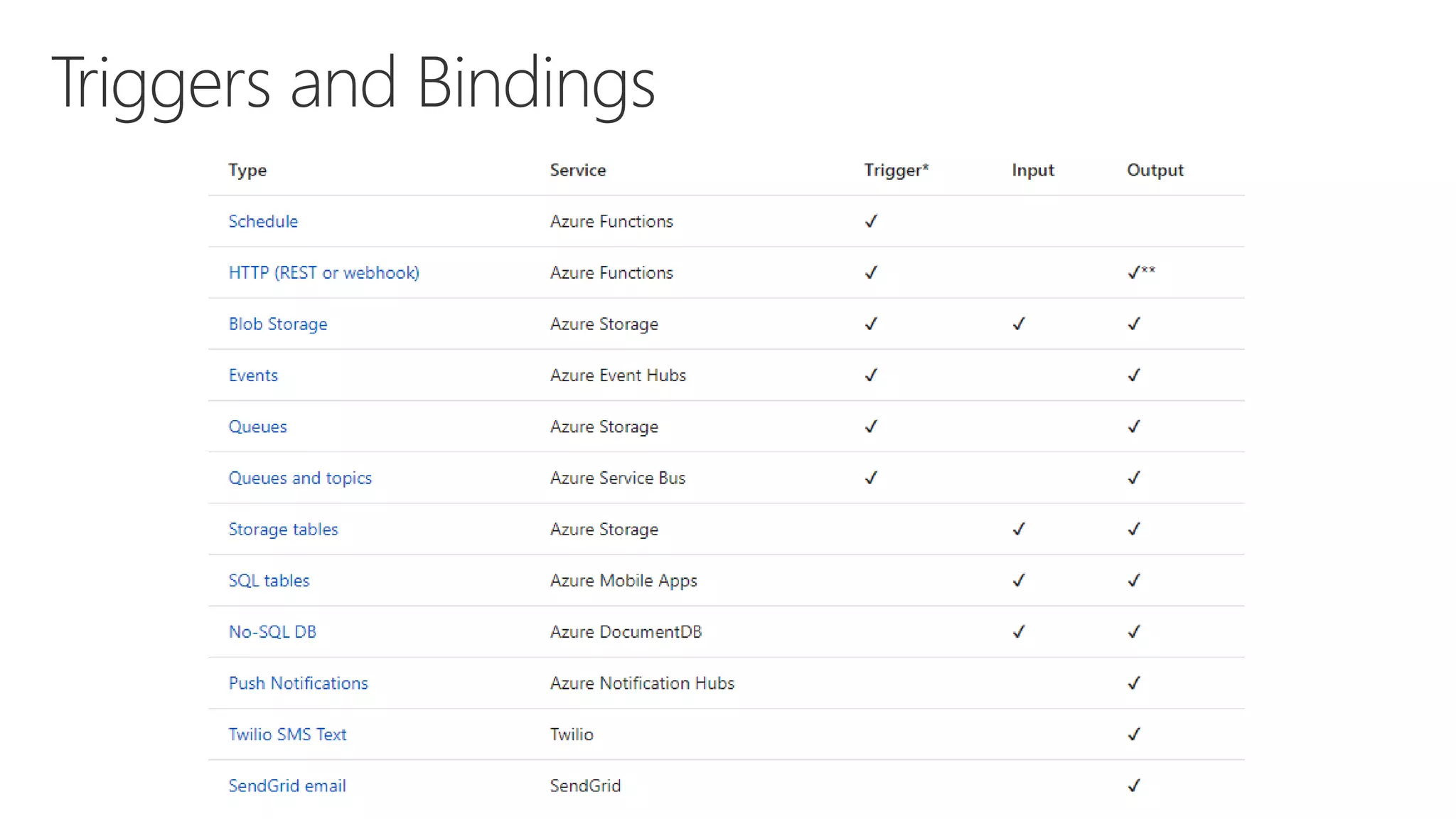
Task: Click the HTTP output checkmark with asterisks
Action: [x=1140, y=272]
